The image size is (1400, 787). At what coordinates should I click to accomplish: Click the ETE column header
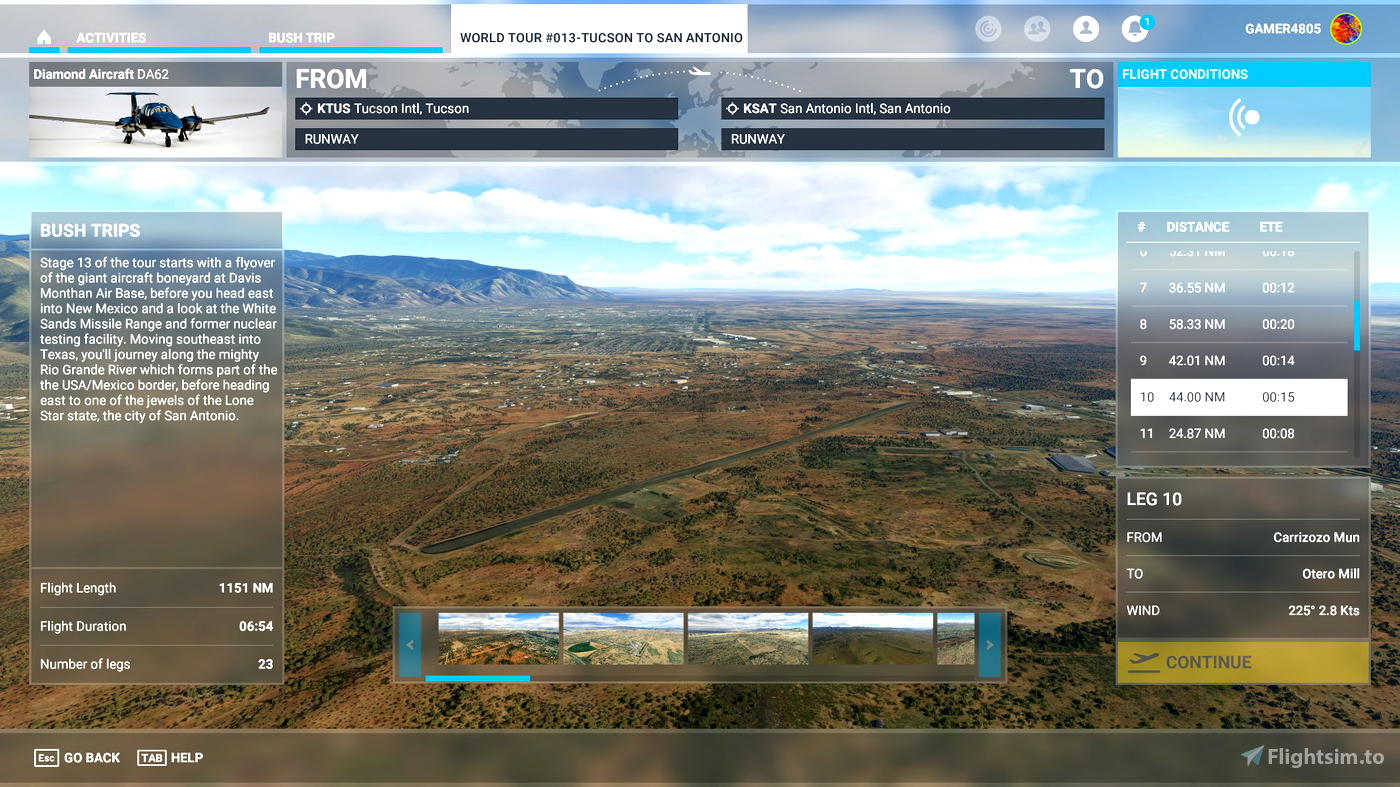click(x=1270, y=227)
